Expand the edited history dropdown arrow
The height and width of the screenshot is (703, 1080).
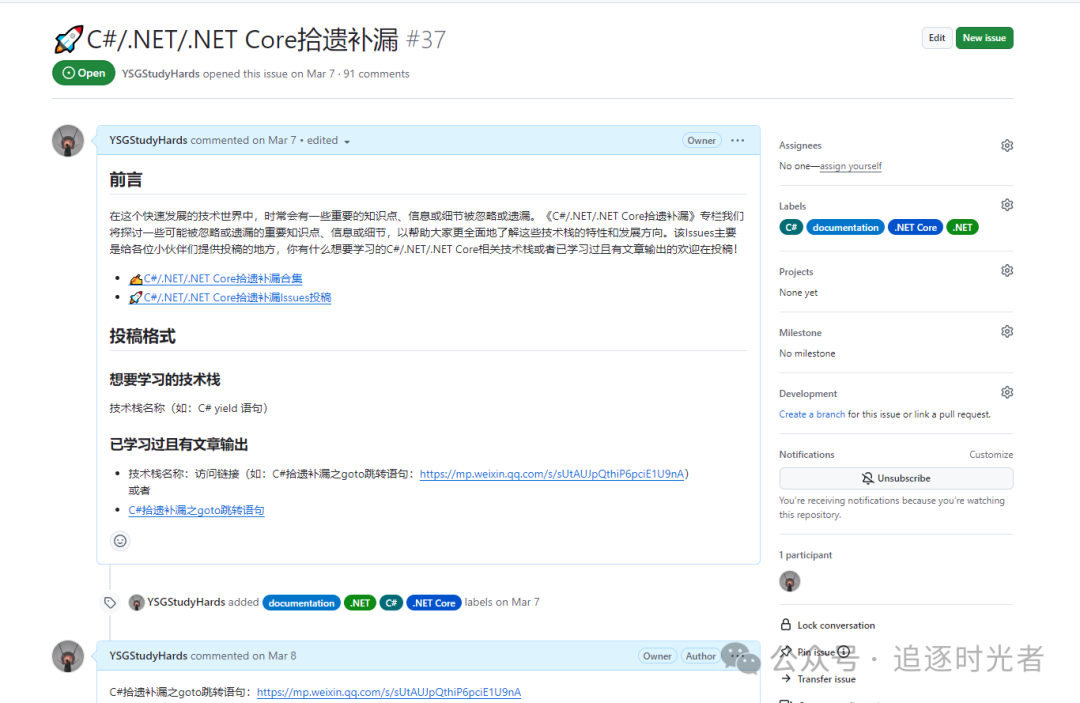347,142
